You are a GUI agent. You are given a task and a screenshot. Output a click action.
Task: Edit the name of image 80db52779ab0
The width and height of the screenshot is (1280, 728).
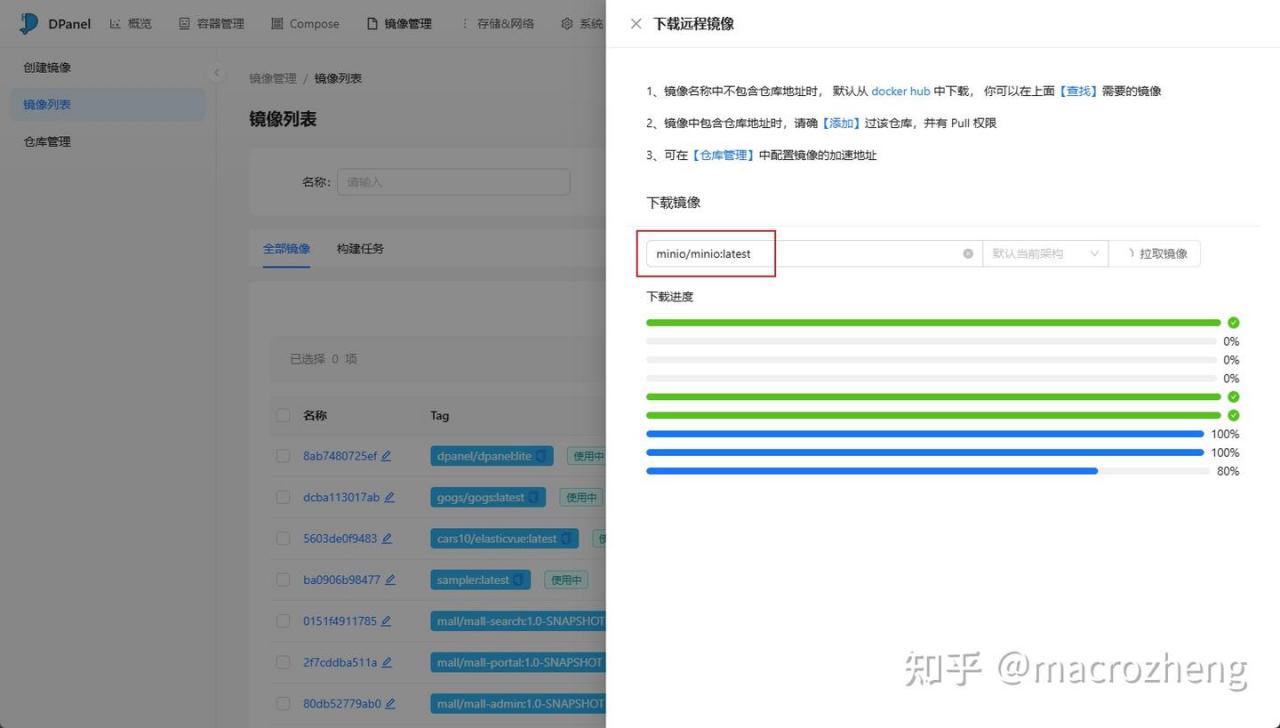(x=390, y=703)
